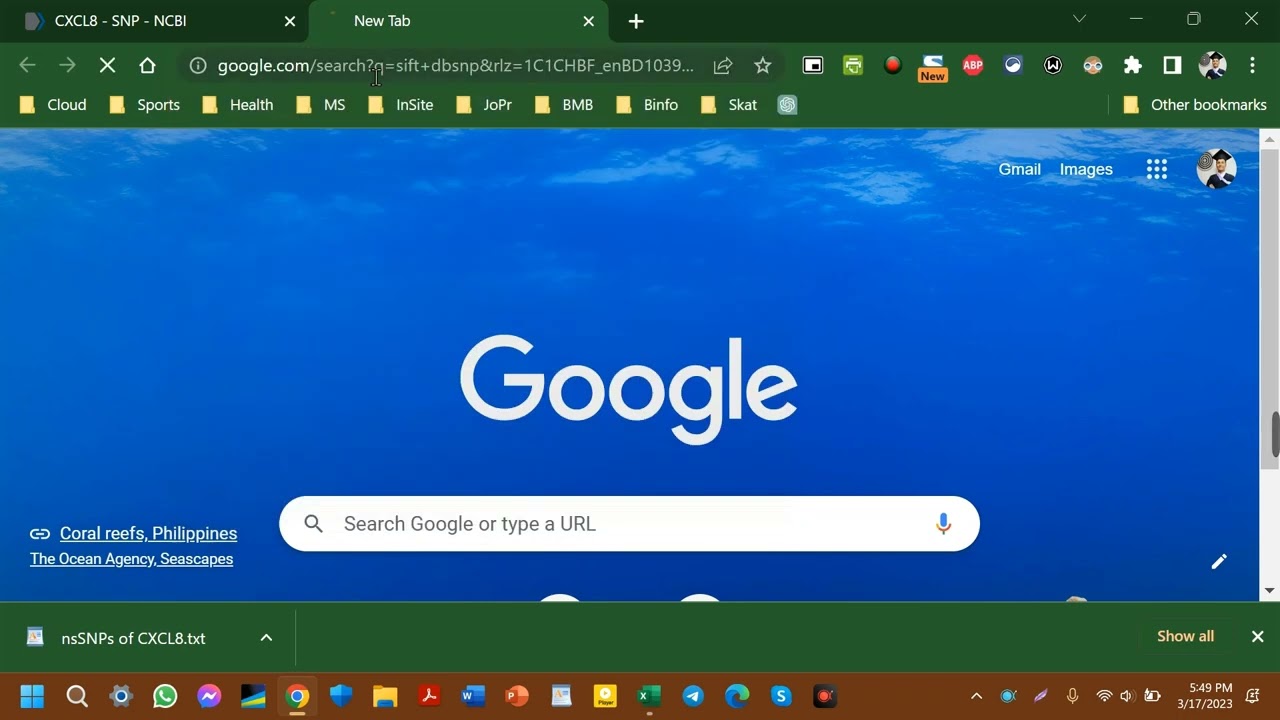
Task: Customize this page with pencil icon
Action: pyautogui.click(x=1219, y=562)
